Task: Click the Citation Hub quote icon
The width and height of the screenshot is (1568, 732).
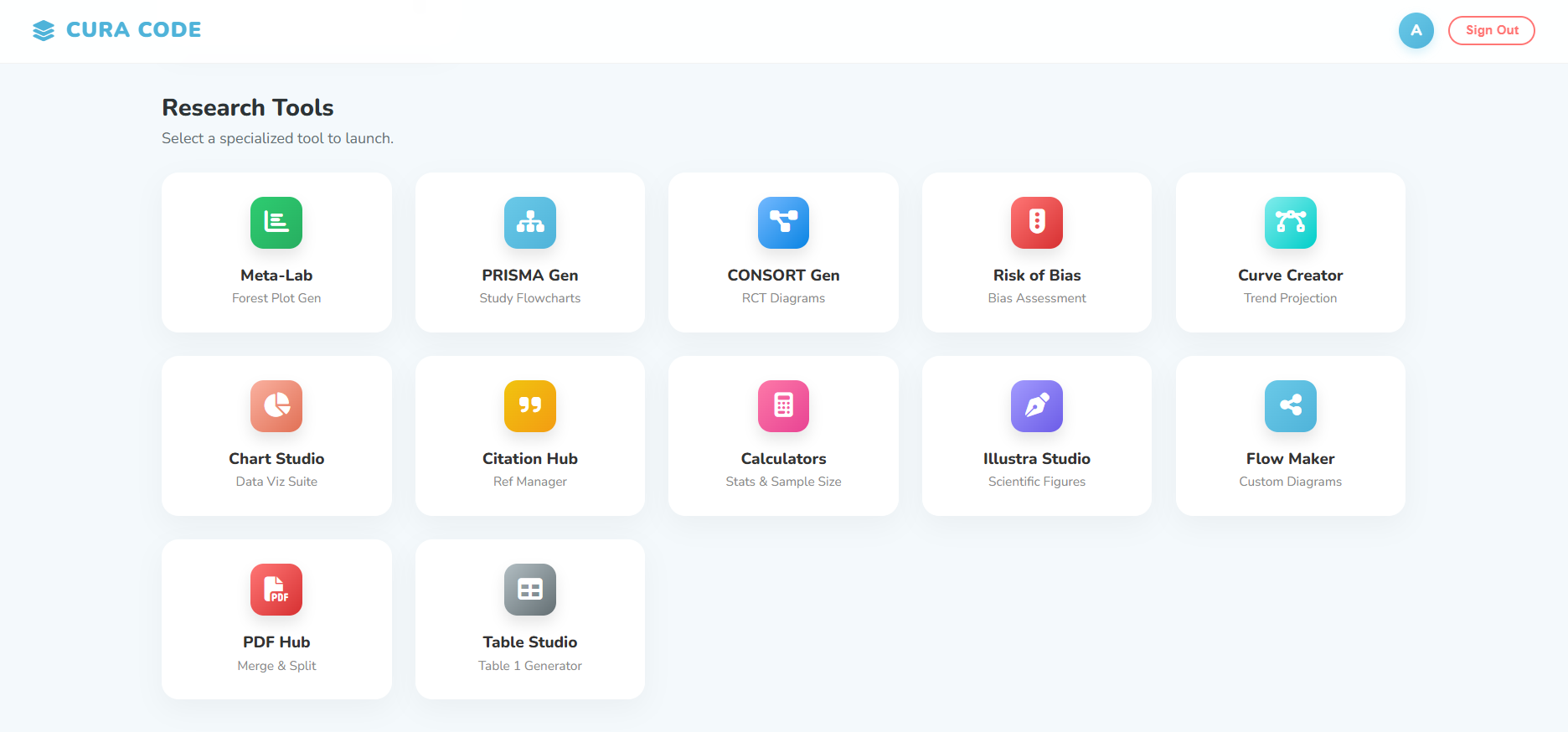Action: 529,406
